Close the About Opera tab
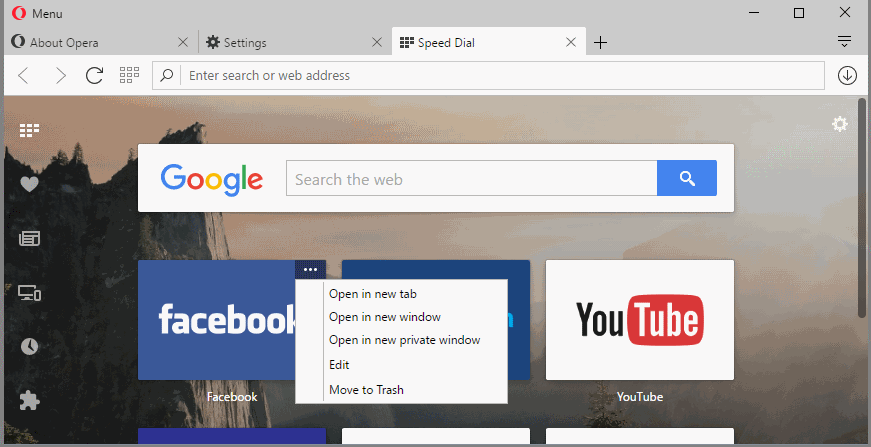871x447 pixels. pyautogui.click(x=183, y=42)
